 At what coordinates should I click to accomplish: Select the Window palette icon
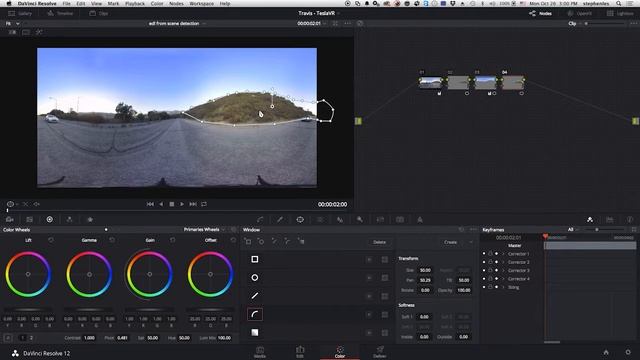coord(300,220)
